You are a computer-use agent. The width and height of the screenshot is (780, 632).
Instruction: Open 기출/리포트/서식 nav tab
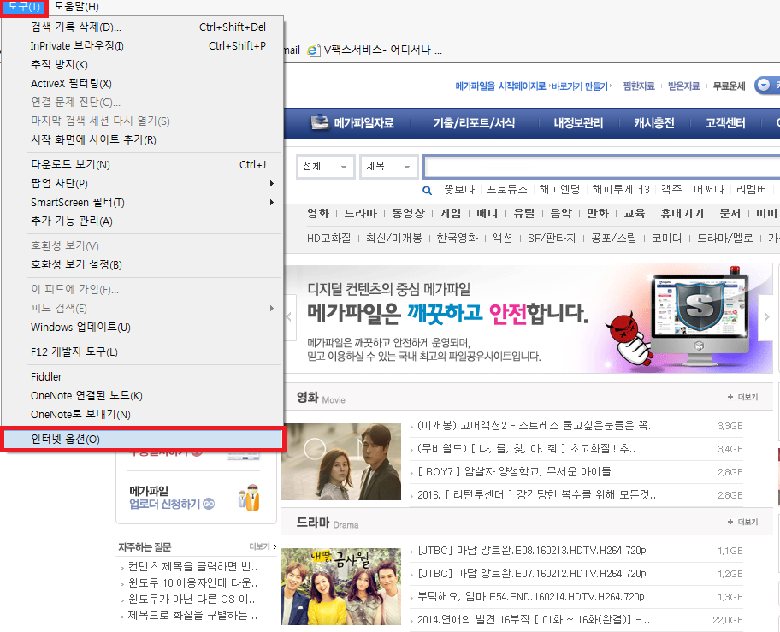click(474, 123)
